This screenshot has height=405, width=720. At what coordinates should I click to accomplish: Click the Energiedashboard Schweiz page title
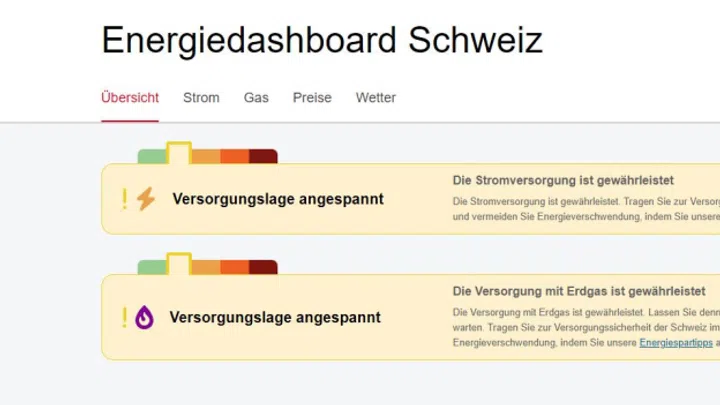[322, 40]
